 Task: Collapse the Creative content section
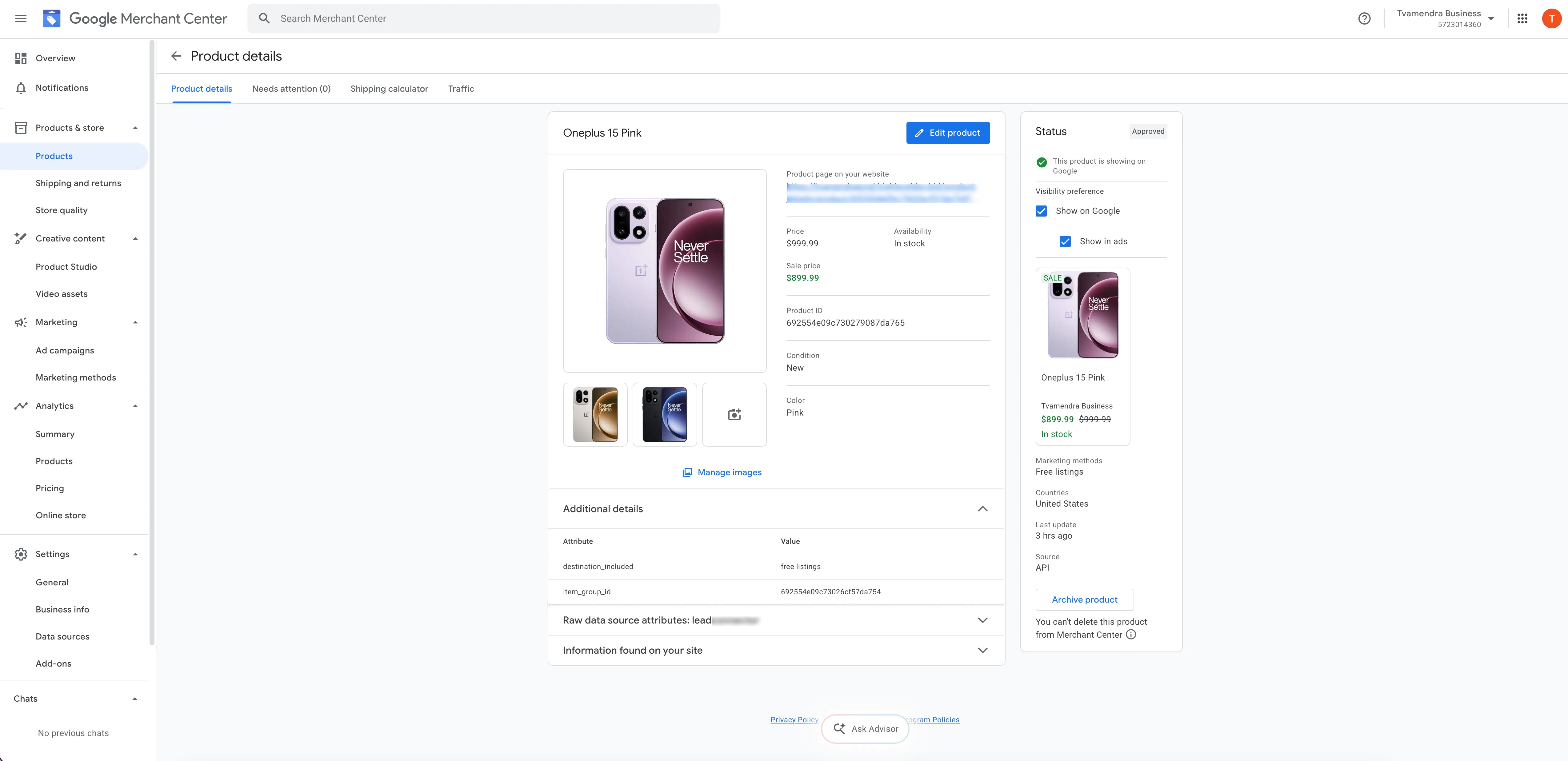click(135, 238)
